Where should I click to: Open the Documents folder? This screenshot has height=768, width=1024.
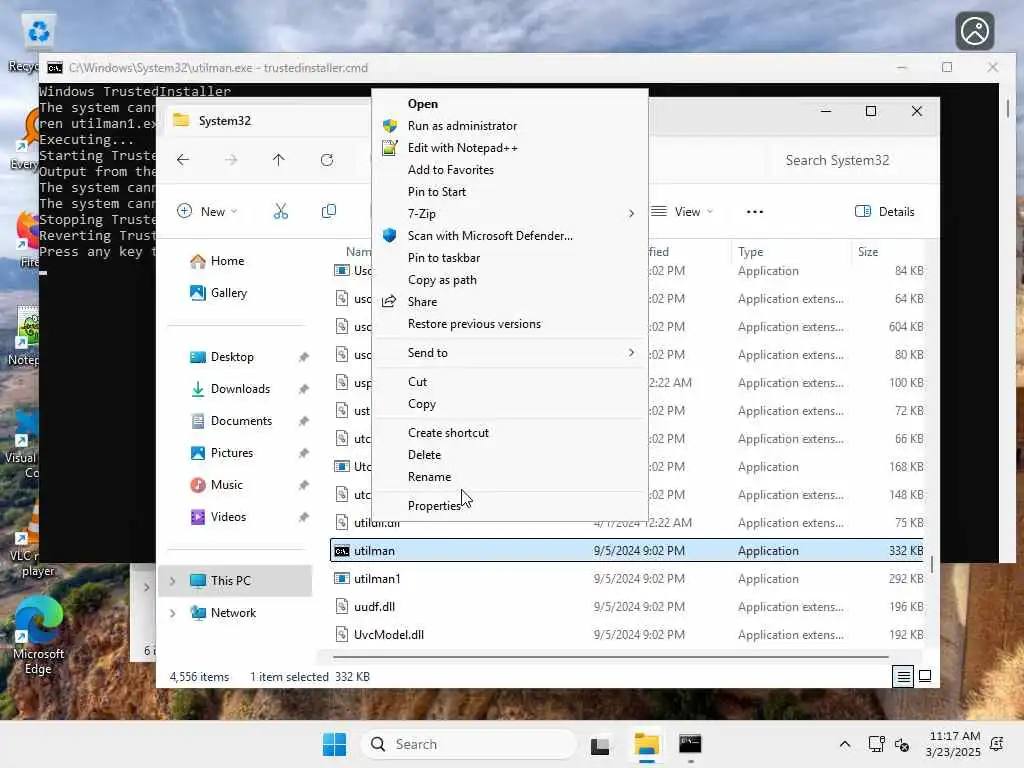tap(241, 421)
